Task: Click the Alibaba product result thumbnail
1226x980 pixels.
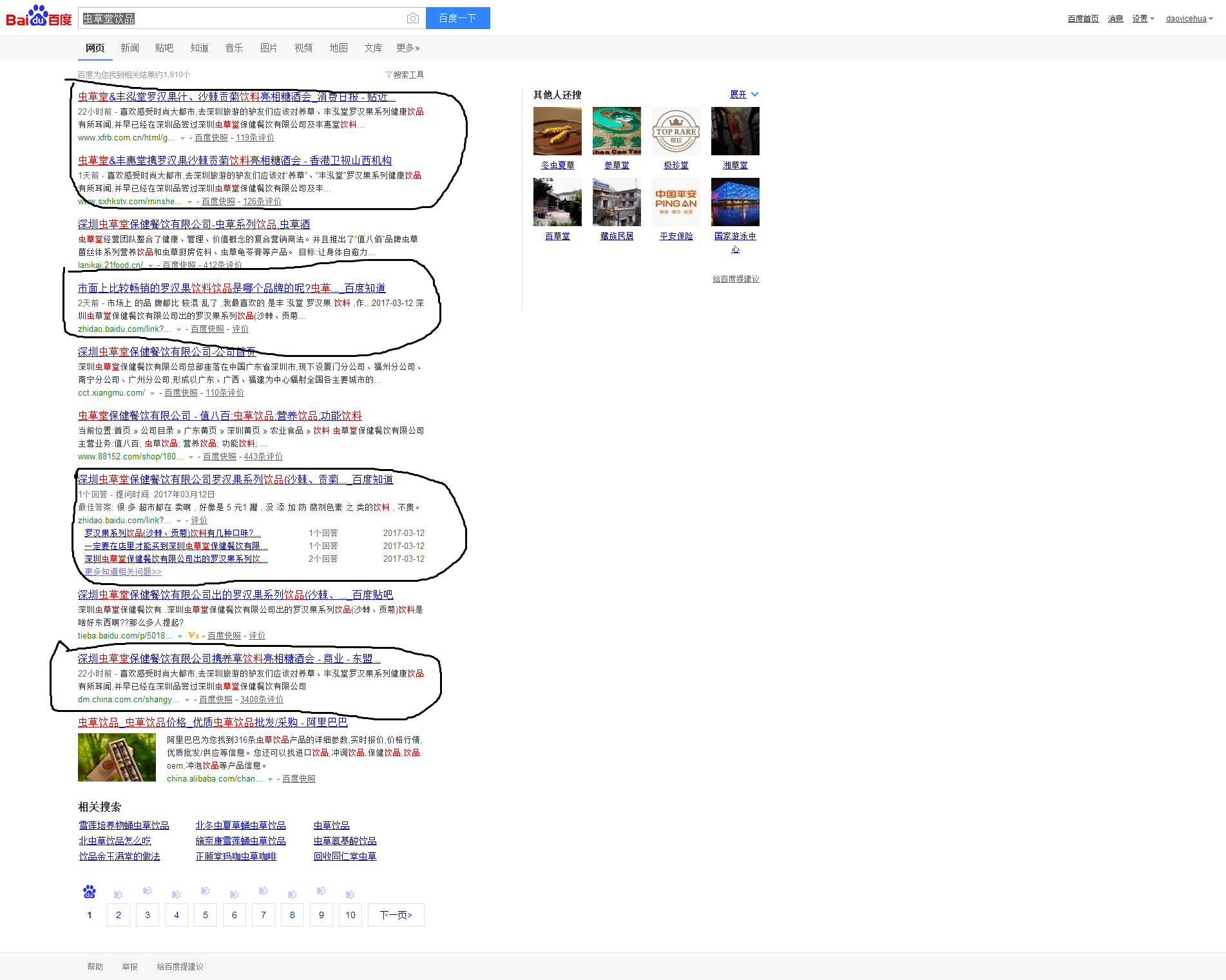Action: pos(117,757)
